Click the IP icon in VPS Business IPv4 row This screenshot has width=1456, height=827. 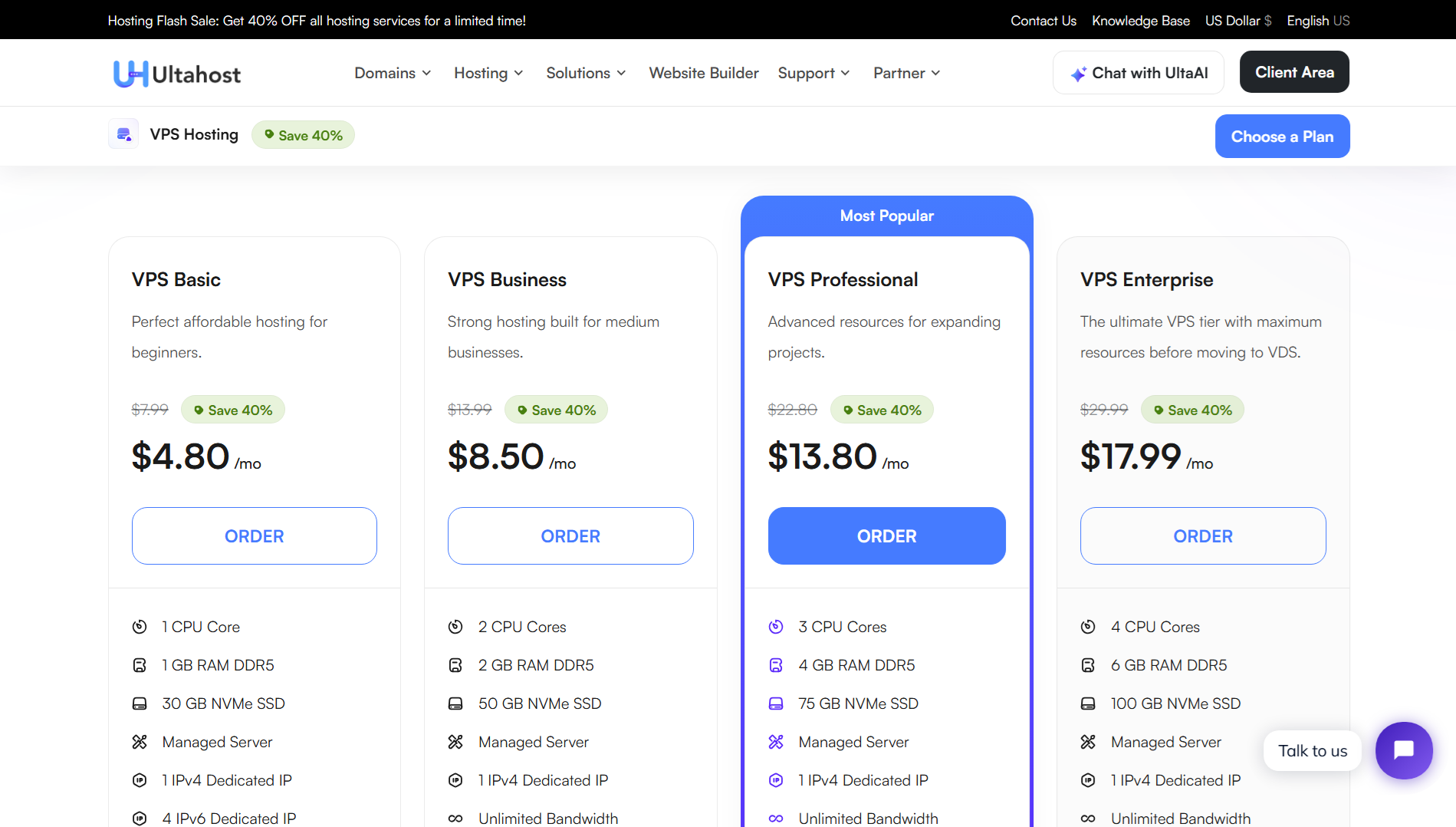coord(455,780)
